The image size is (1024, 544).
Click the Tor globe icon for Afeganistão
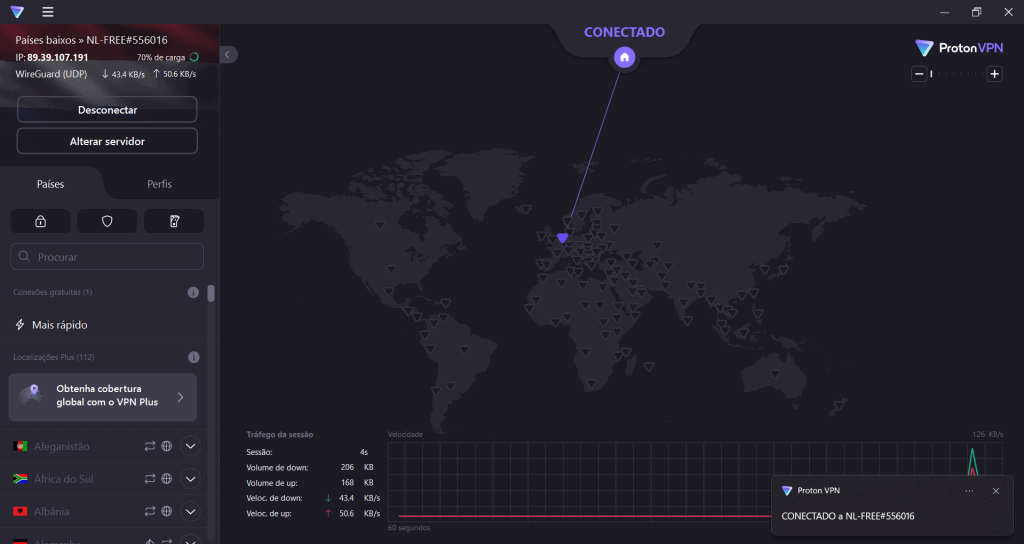pos(167,446)
